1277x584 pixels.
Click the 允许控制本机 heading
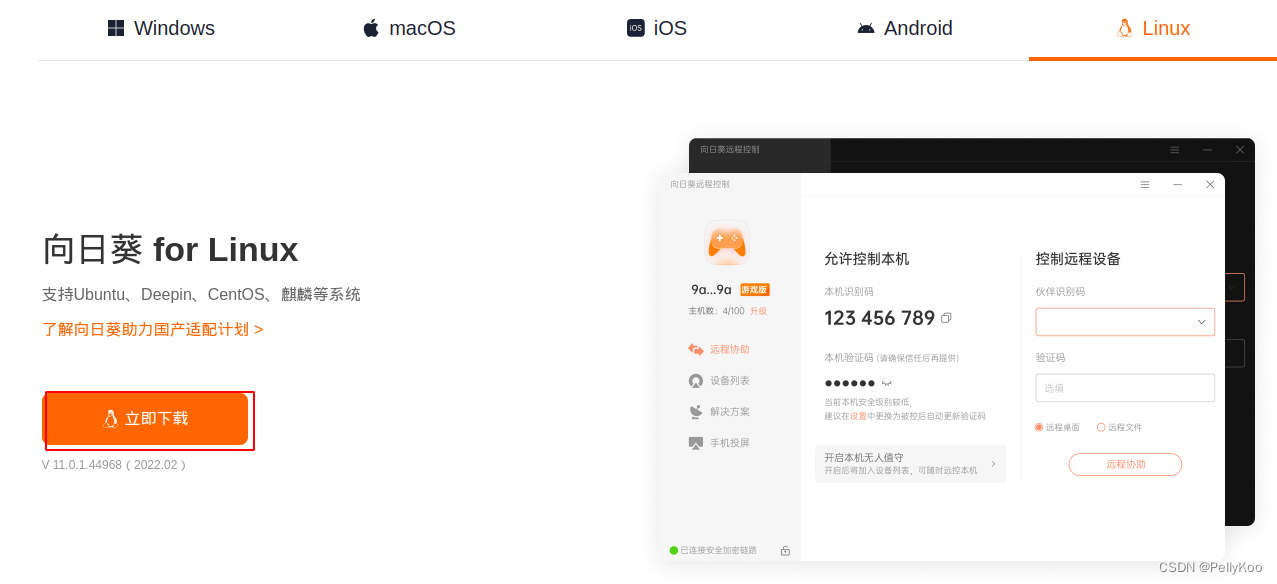click(867, 259)
